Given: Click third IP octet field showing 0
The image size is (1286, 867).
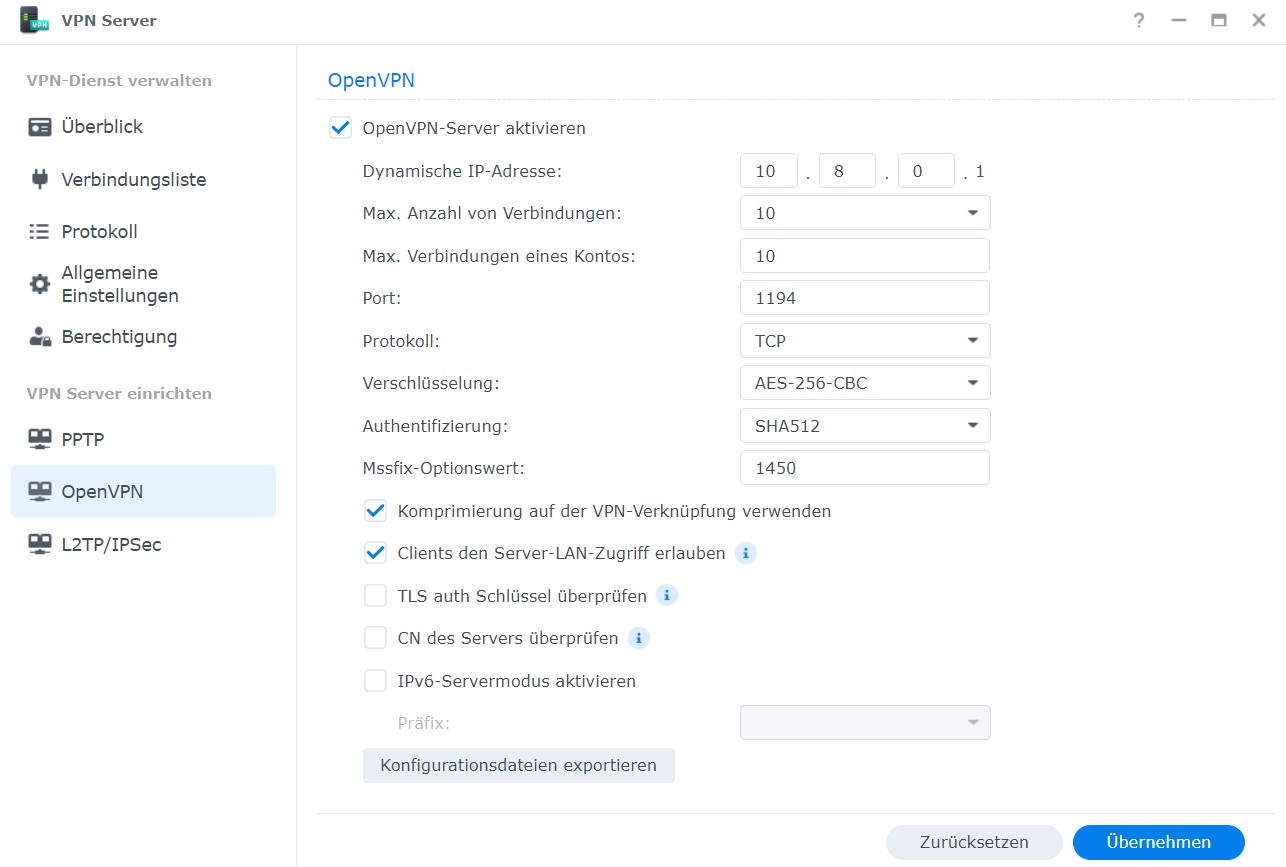Looking at the screenshot, I should (x=926, y=171).
